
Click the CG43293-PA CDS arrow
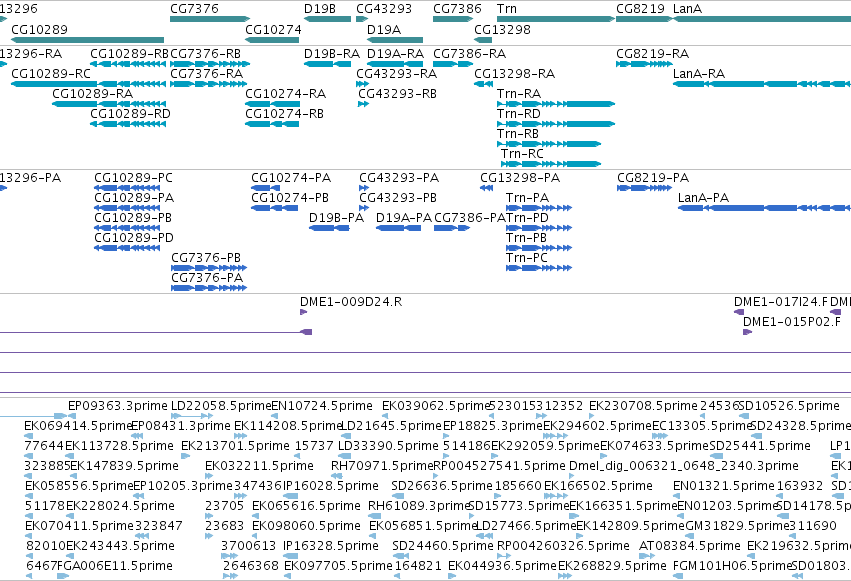pos(364,188)
